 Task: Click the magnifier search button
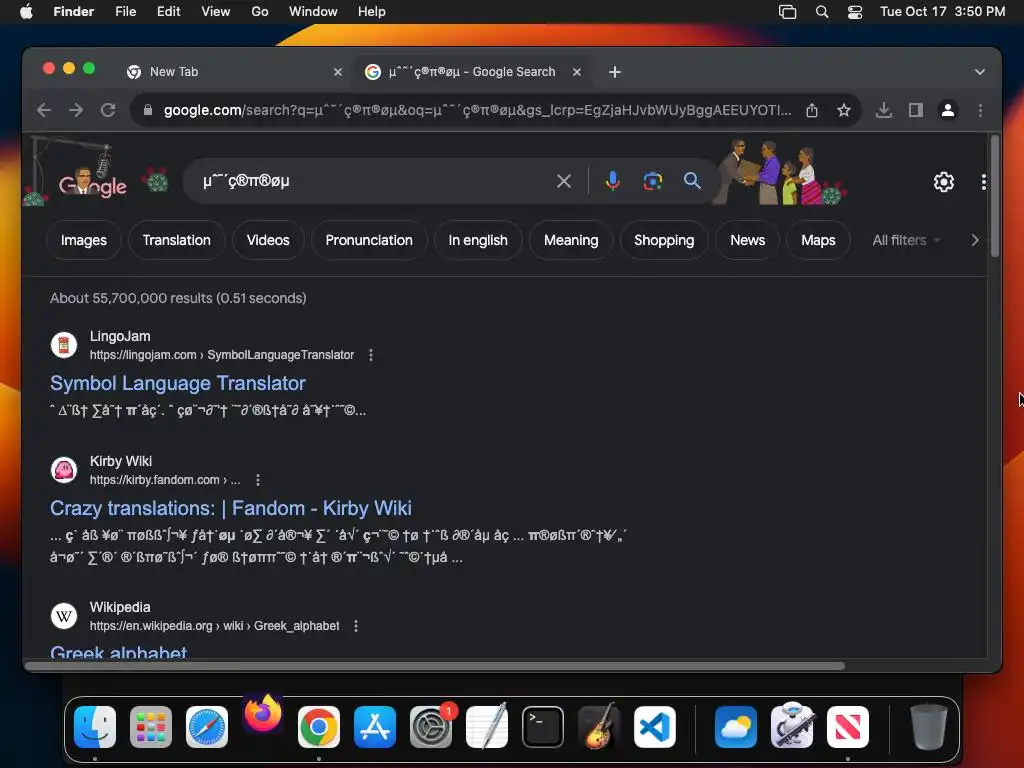(692, 180)
